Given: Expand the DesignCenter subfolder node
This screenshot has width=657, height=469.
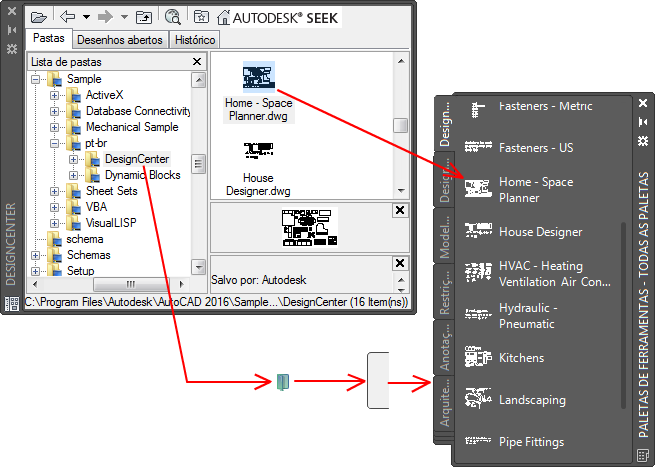Looking at the screenshot, I should click(x=73, y=159).
